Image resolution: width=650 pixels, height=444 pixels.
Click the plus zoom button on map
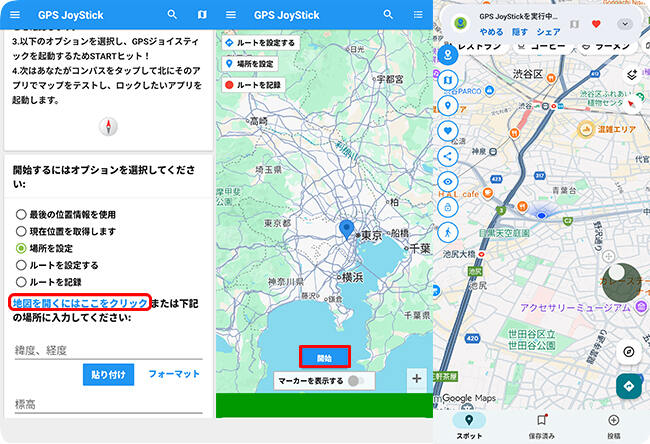pos(417,378)
